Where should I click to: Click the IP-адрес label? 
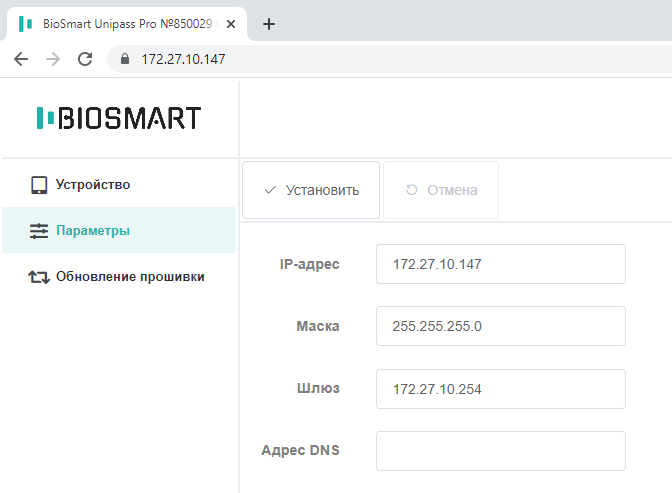309,264
